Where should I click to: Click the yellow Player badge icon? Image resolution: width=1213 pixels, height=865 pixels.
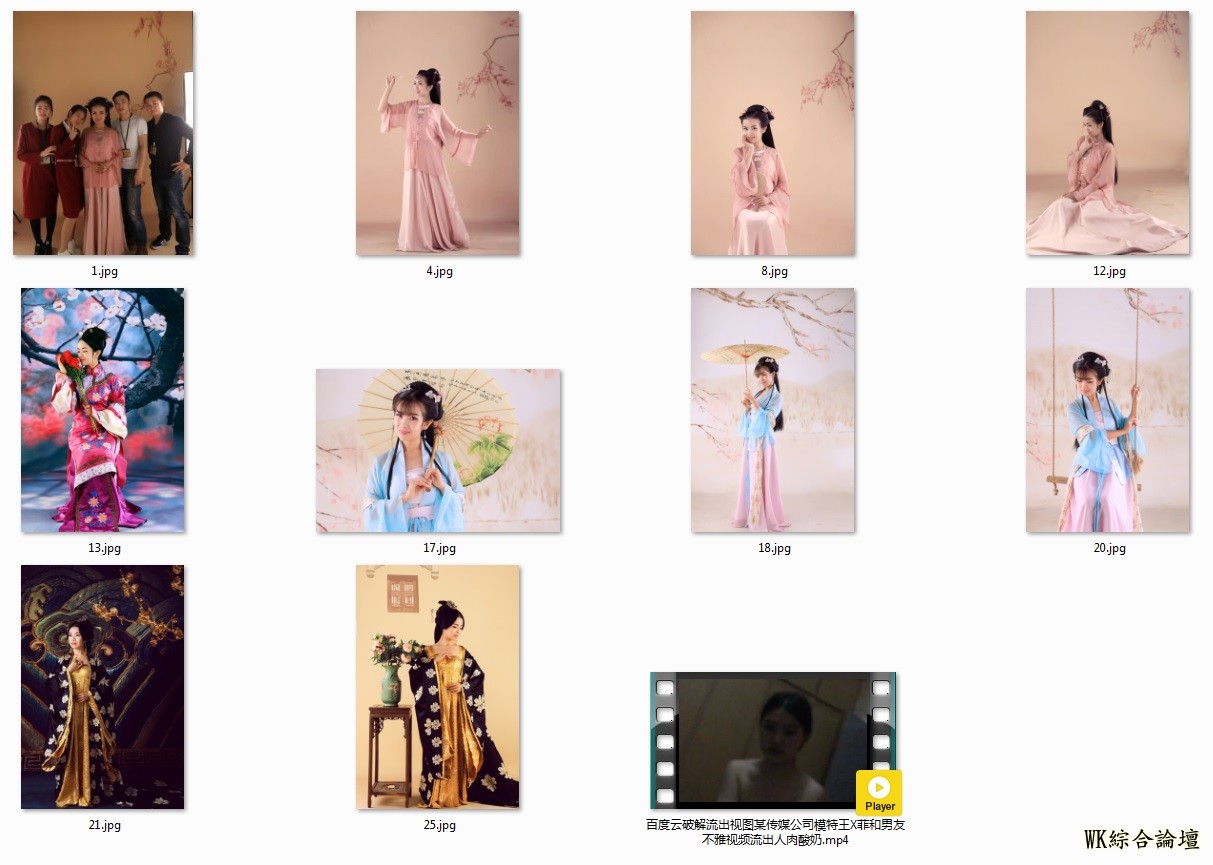pos(879,792)
